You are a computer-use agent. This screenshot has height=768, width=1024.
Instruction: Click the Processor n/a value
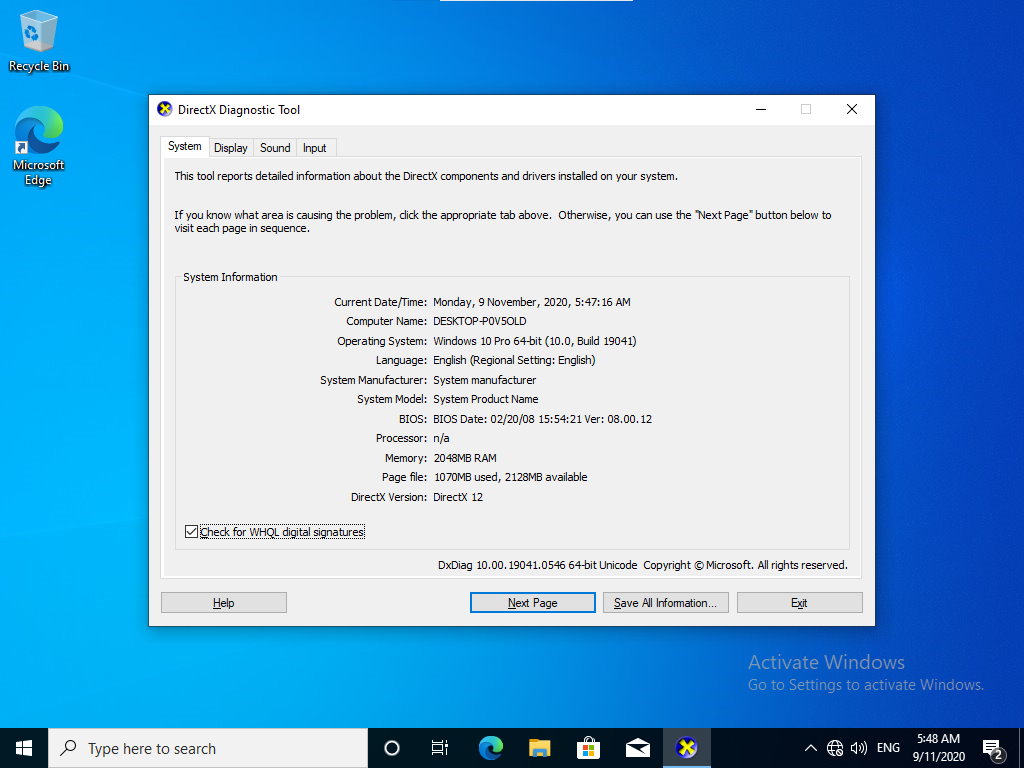441,438
